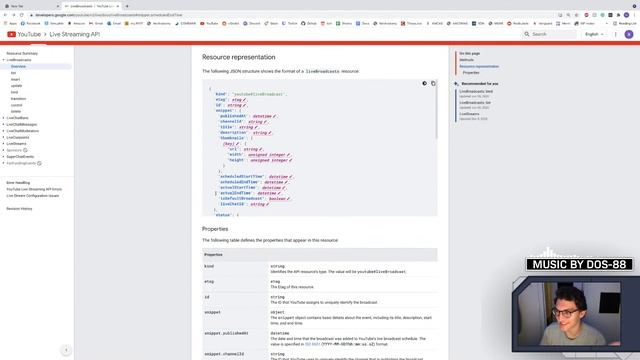Open the Facebook bookmark
The image size is (640, 360).
[31, 24]
